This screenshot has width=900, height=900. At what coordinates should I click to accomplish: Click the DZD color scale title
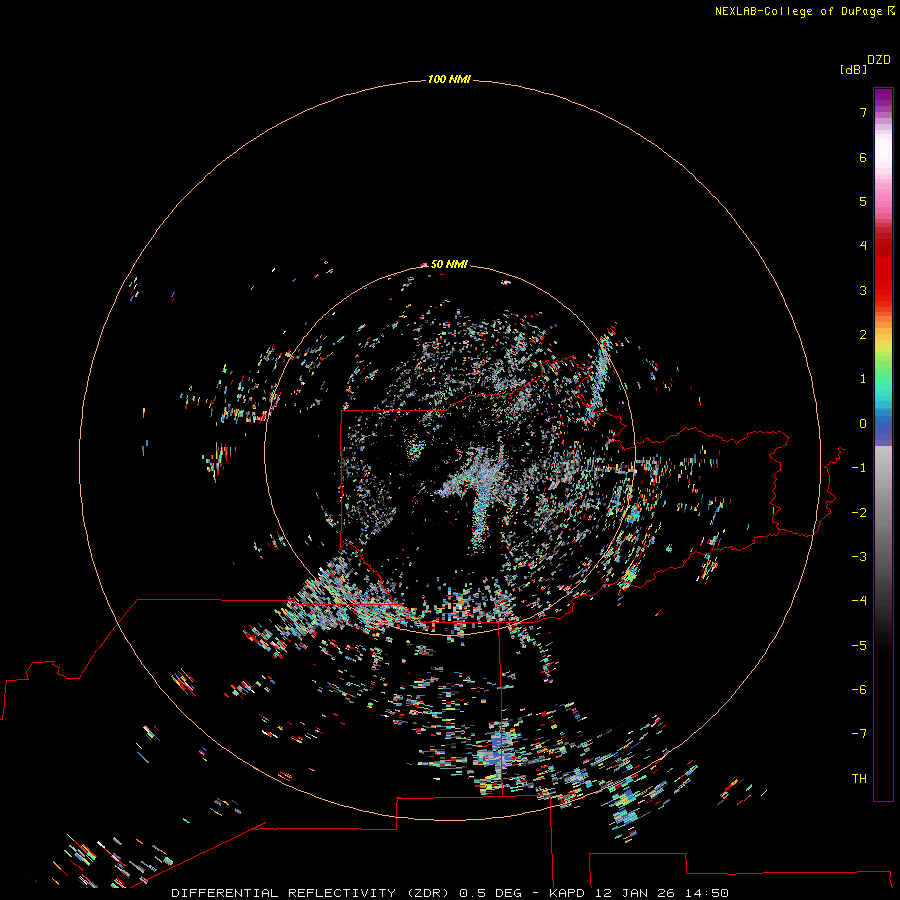click(879, 60)
